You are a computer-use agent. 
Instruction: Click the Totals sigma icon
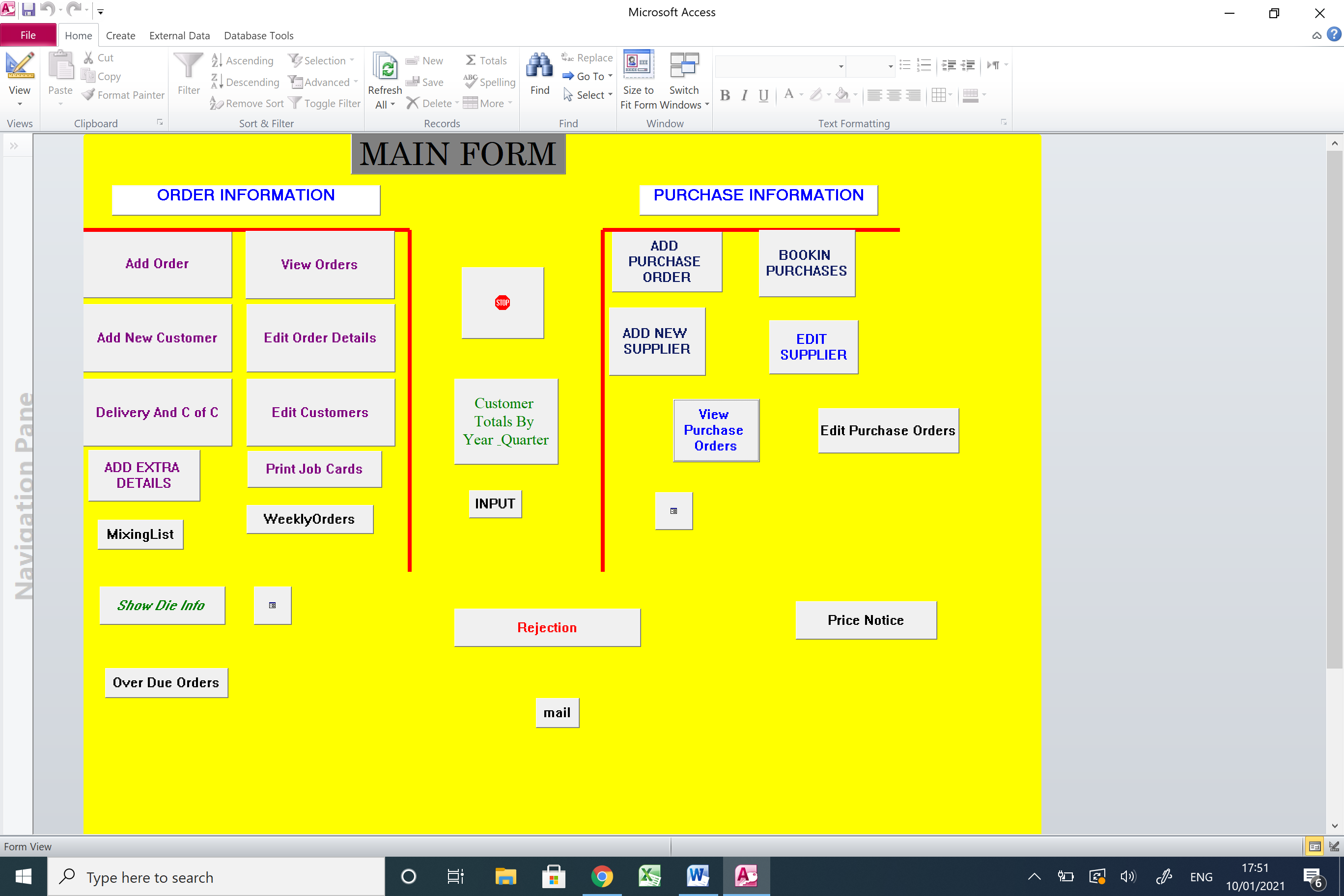click(x=470, y=60)
